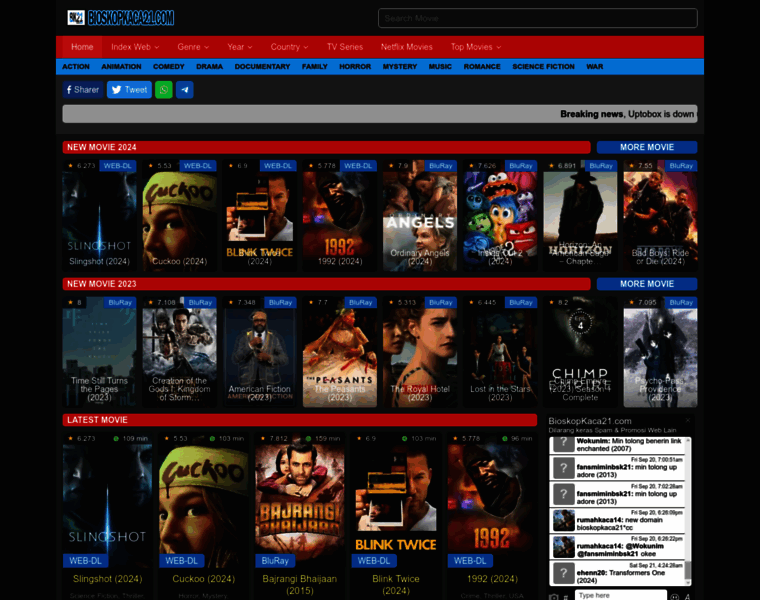Select the HORROR genre category

pyautogui.click(x=355, y=67)
